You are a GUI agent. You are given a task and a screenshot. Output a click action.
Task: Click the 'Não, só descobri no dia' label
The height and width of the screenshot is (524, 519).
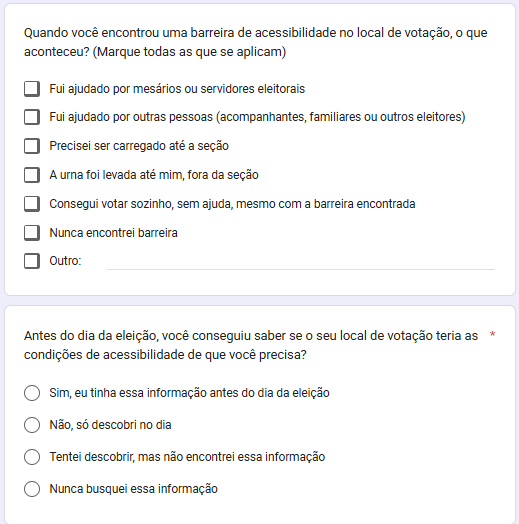[x=110, y=425]
